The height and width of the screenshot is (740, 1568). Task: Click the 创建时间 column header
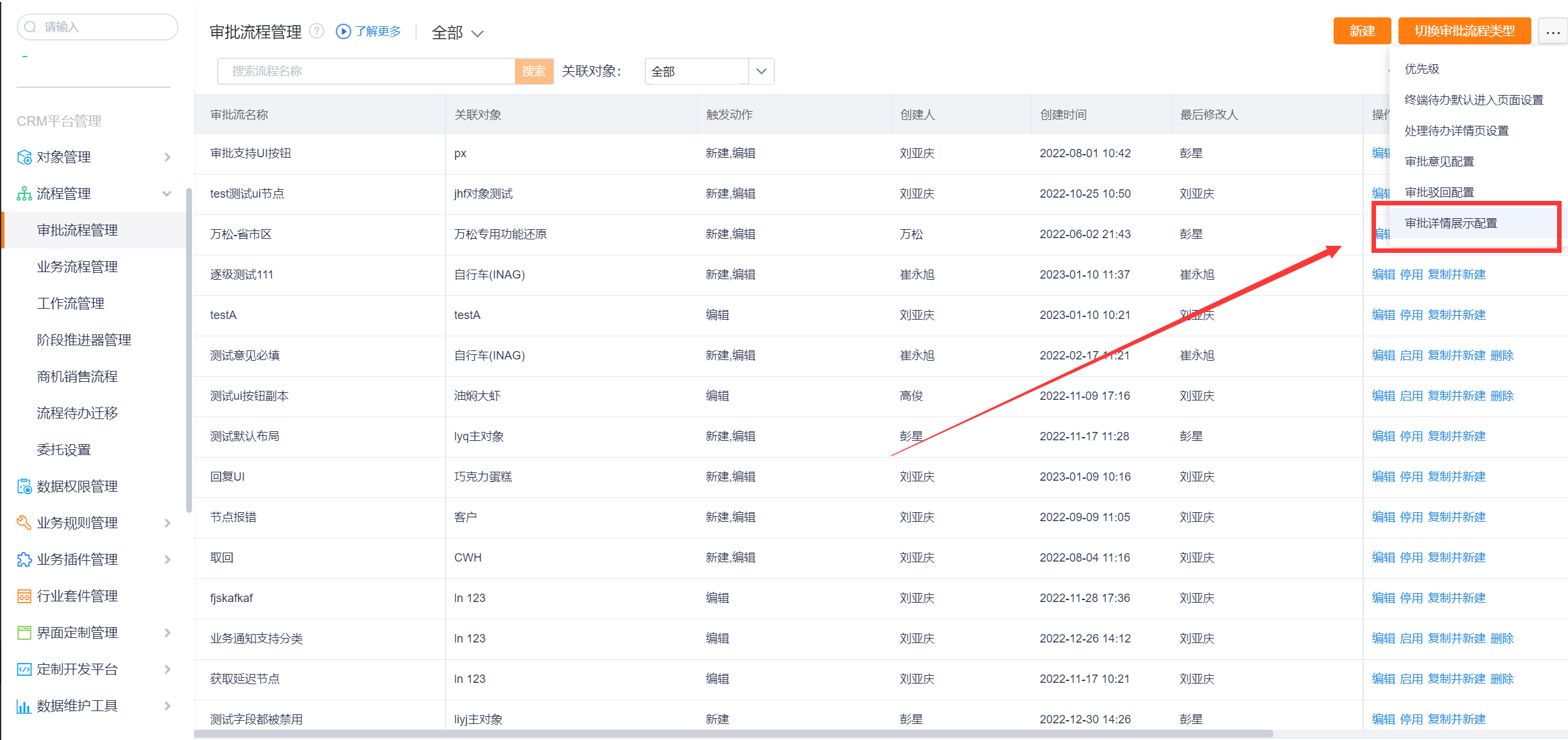point(1063,115)
